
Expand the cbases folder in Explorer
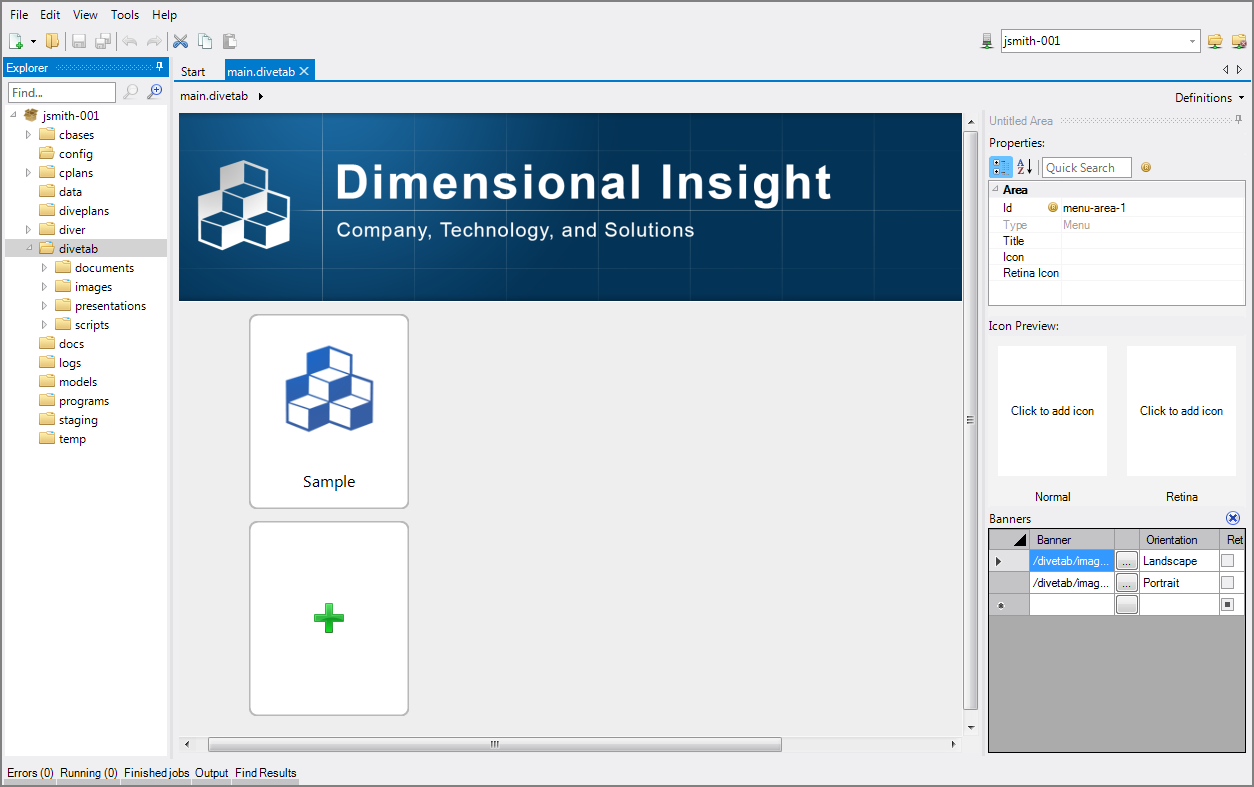click(29, 135)
